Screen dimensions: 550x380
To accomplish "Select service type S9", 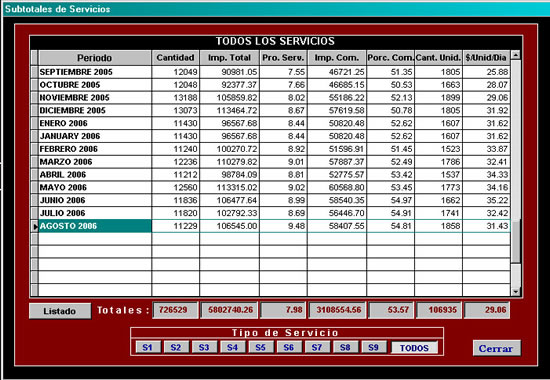I will [374, 347].
